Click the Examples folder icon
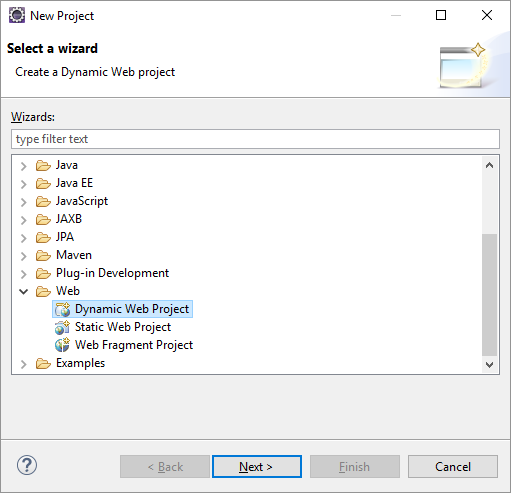The height and width of the screenshot is (493, 511). pos(43,363)
